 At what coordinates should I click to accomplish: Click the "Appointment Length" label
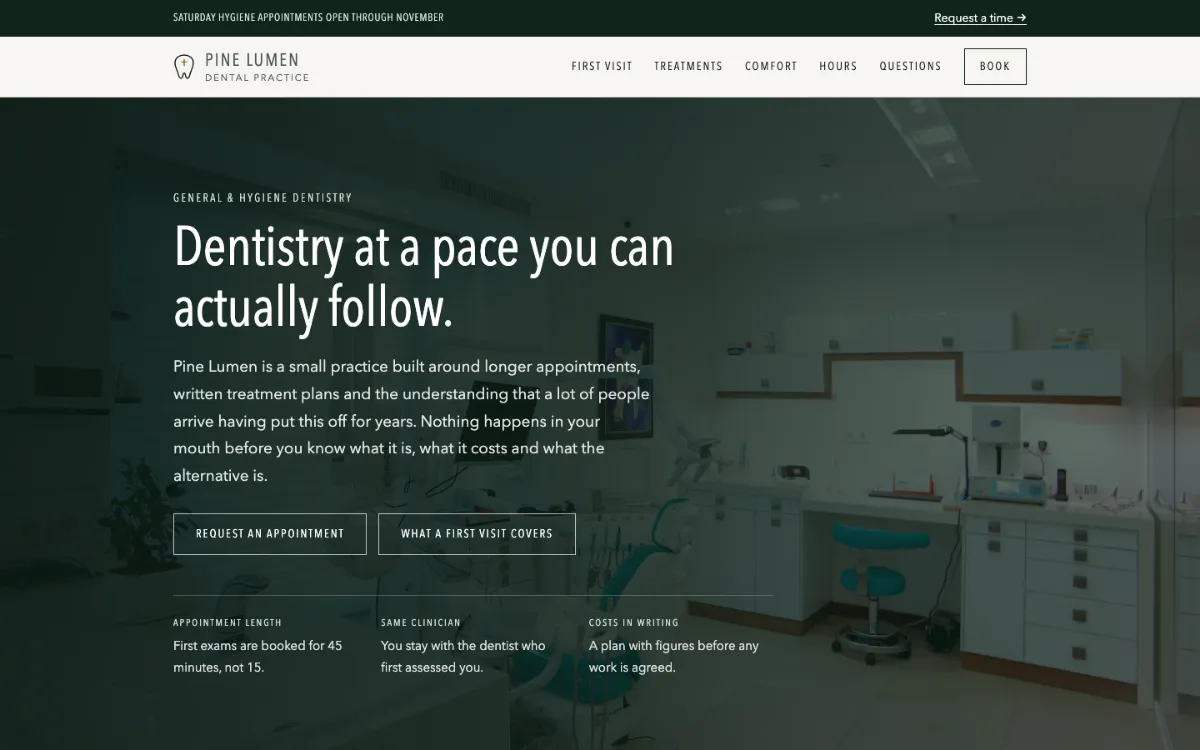point(227,623)
